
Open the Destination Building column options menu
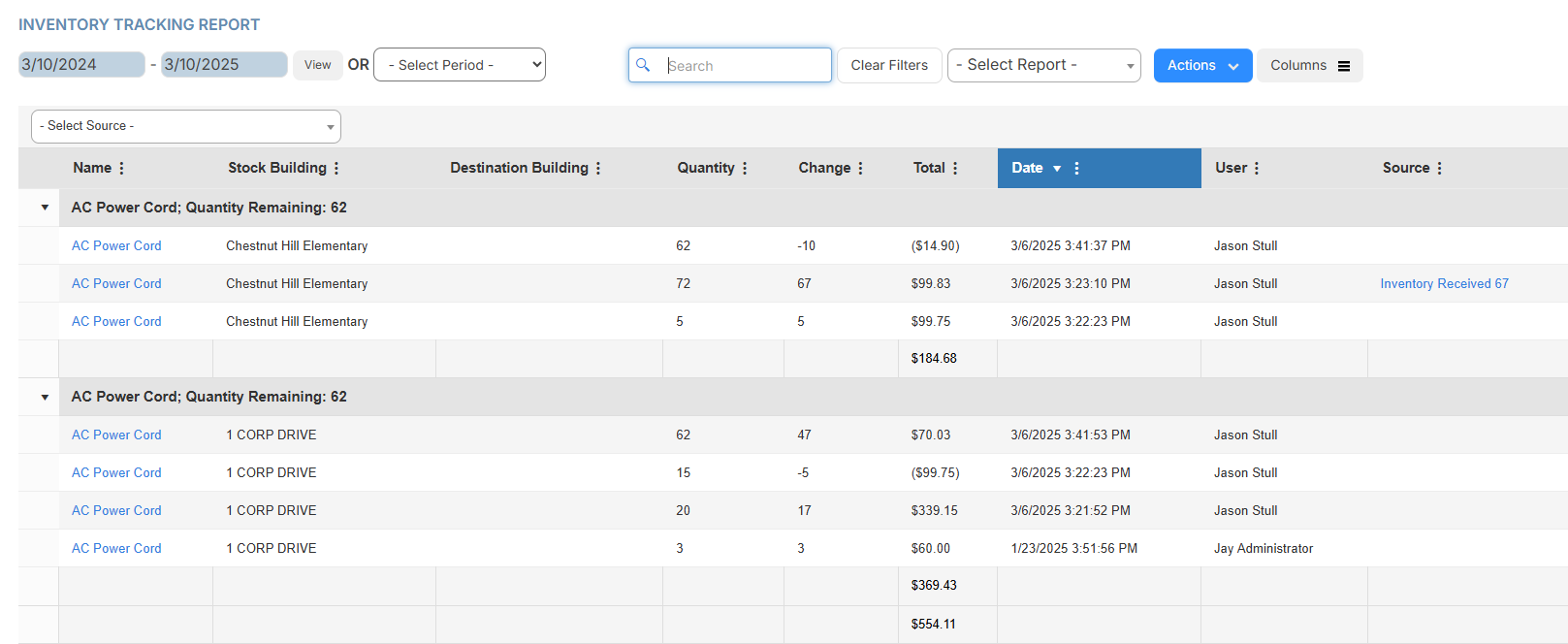point(598,168)
